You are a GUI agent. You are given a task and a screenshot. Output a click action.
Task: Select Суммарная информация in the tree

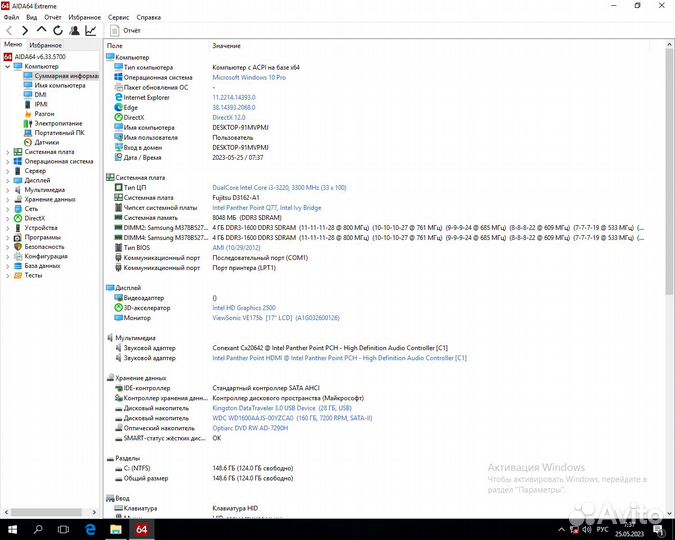pyautogui.click(x=61, y=76)
